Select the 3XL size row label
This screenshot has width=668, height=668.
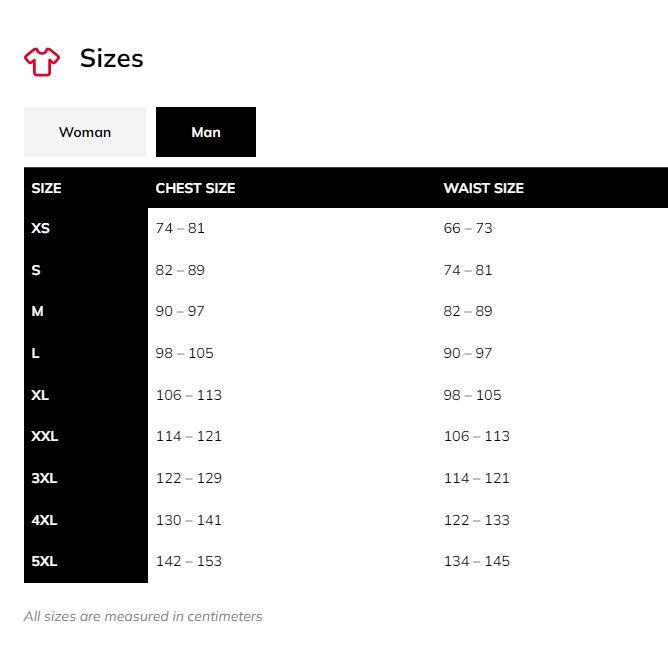(44, 478)
